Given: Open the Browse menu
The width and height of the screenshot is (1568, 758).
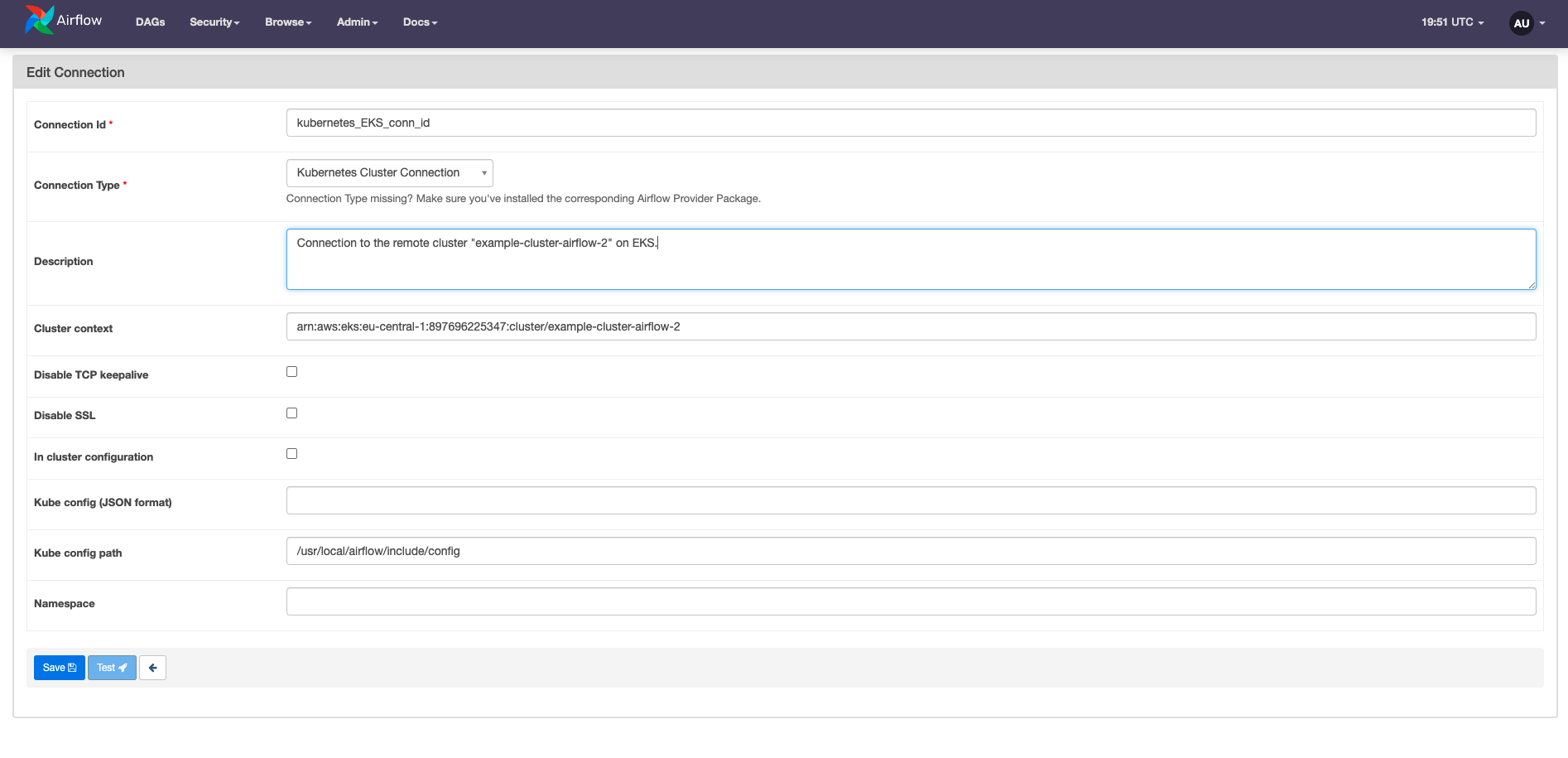Looking at the screenshot, I should pyautogui.click(x=287, y=22).
